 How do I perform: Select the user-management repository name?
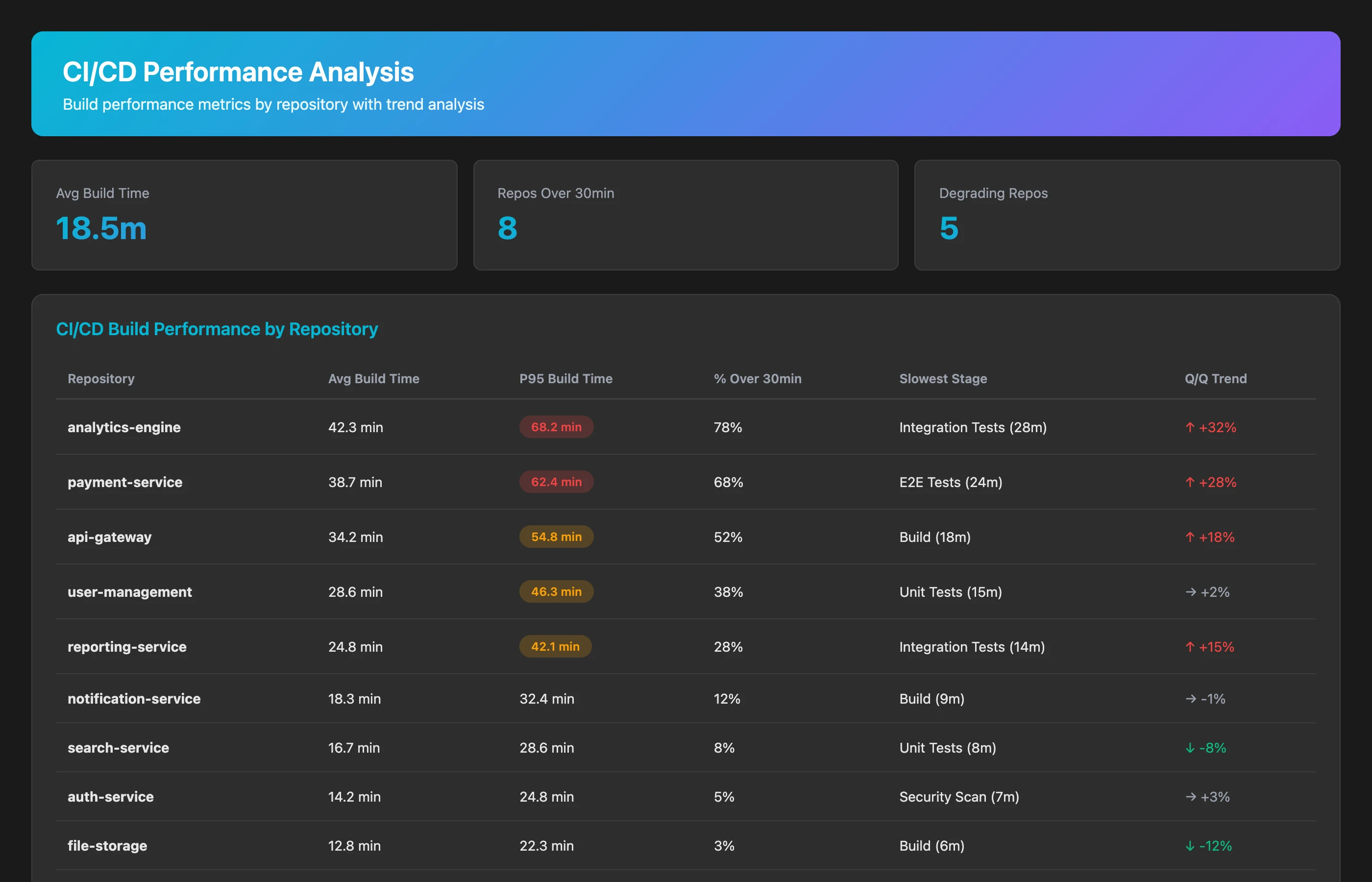129,591
